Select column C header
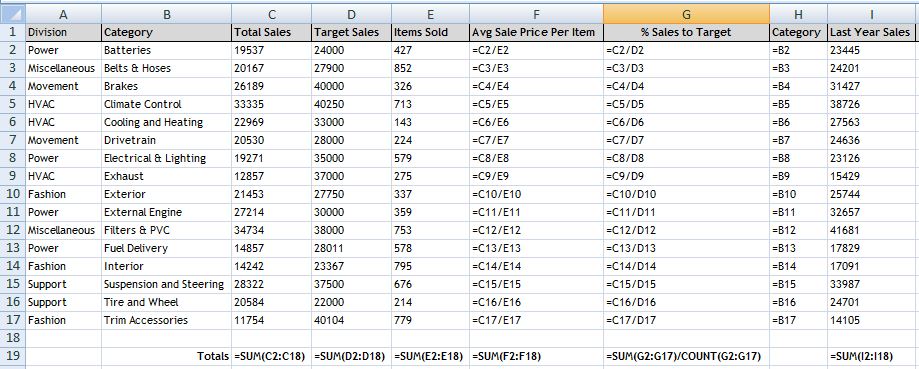This screenshot has width=919, height=369. pos(271,14)
